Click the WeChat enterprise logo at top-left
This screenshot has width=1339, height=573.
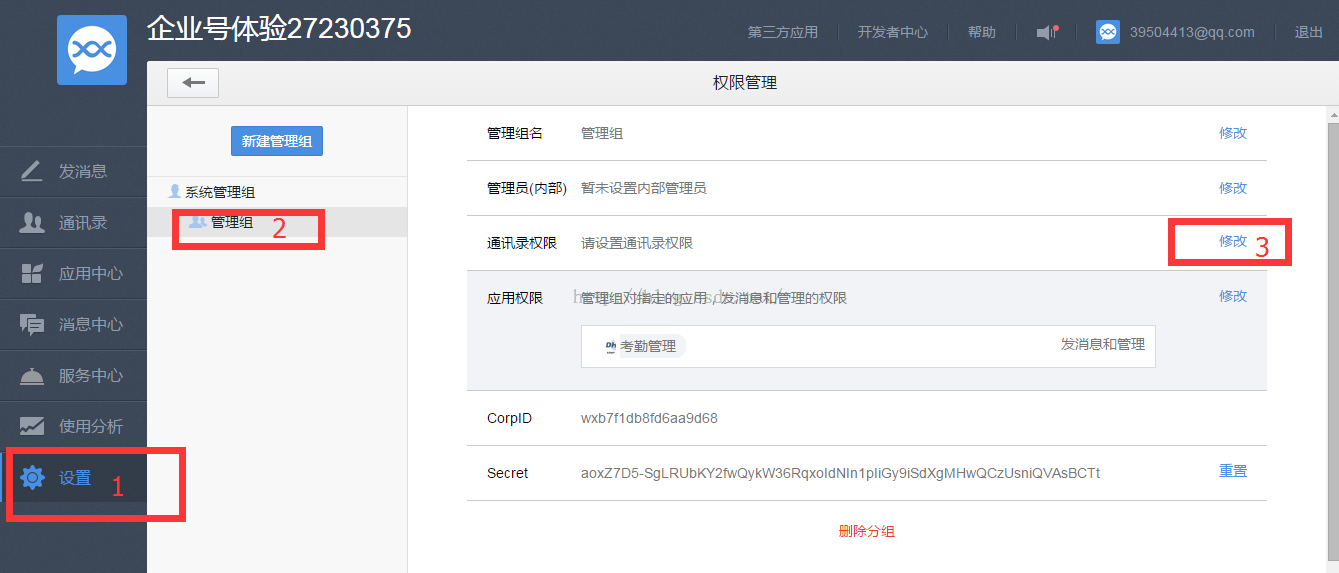click(92, 50)
